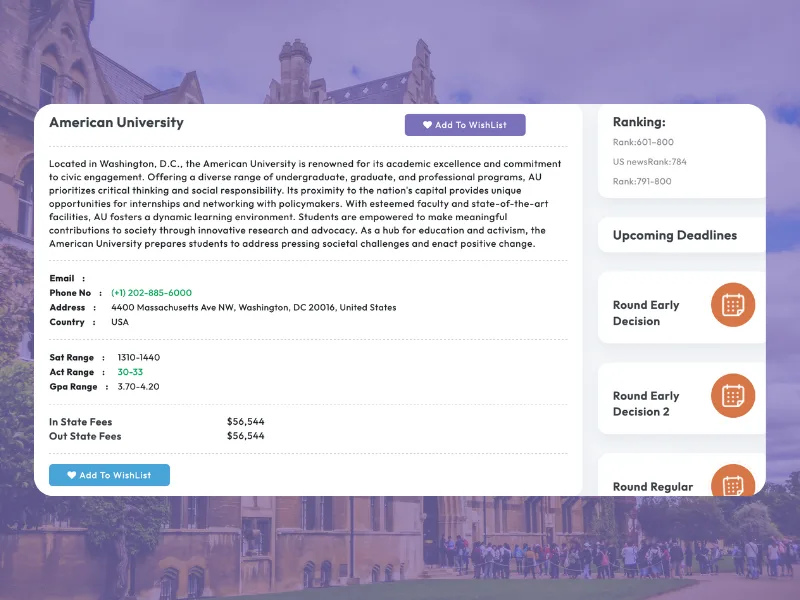Click the Ranking heading
This screenshot has width=800, height=600.
[639, 122]
